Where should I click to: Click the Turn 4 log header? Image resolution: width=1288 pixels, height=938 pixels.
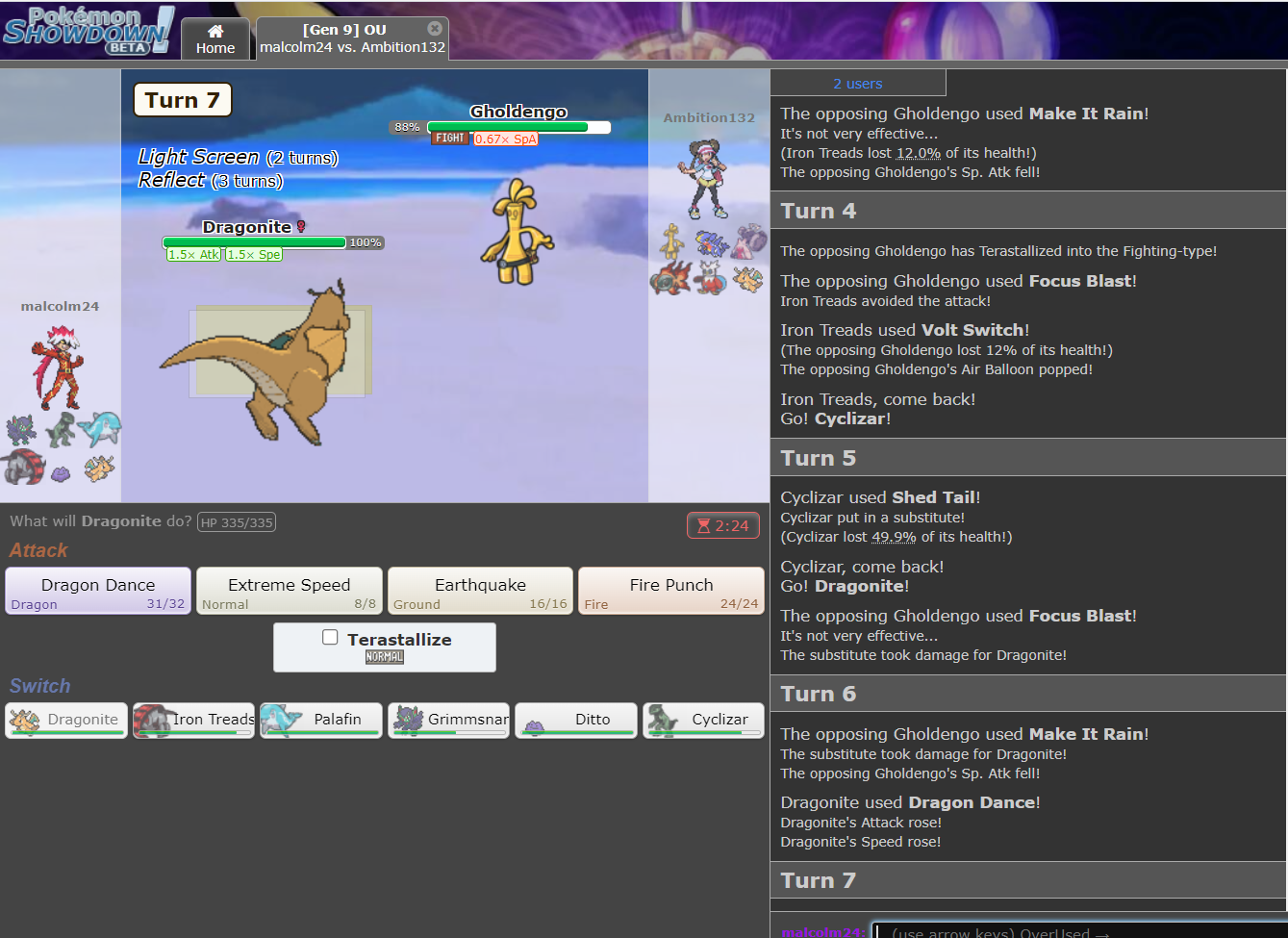tap(1028, 211)
